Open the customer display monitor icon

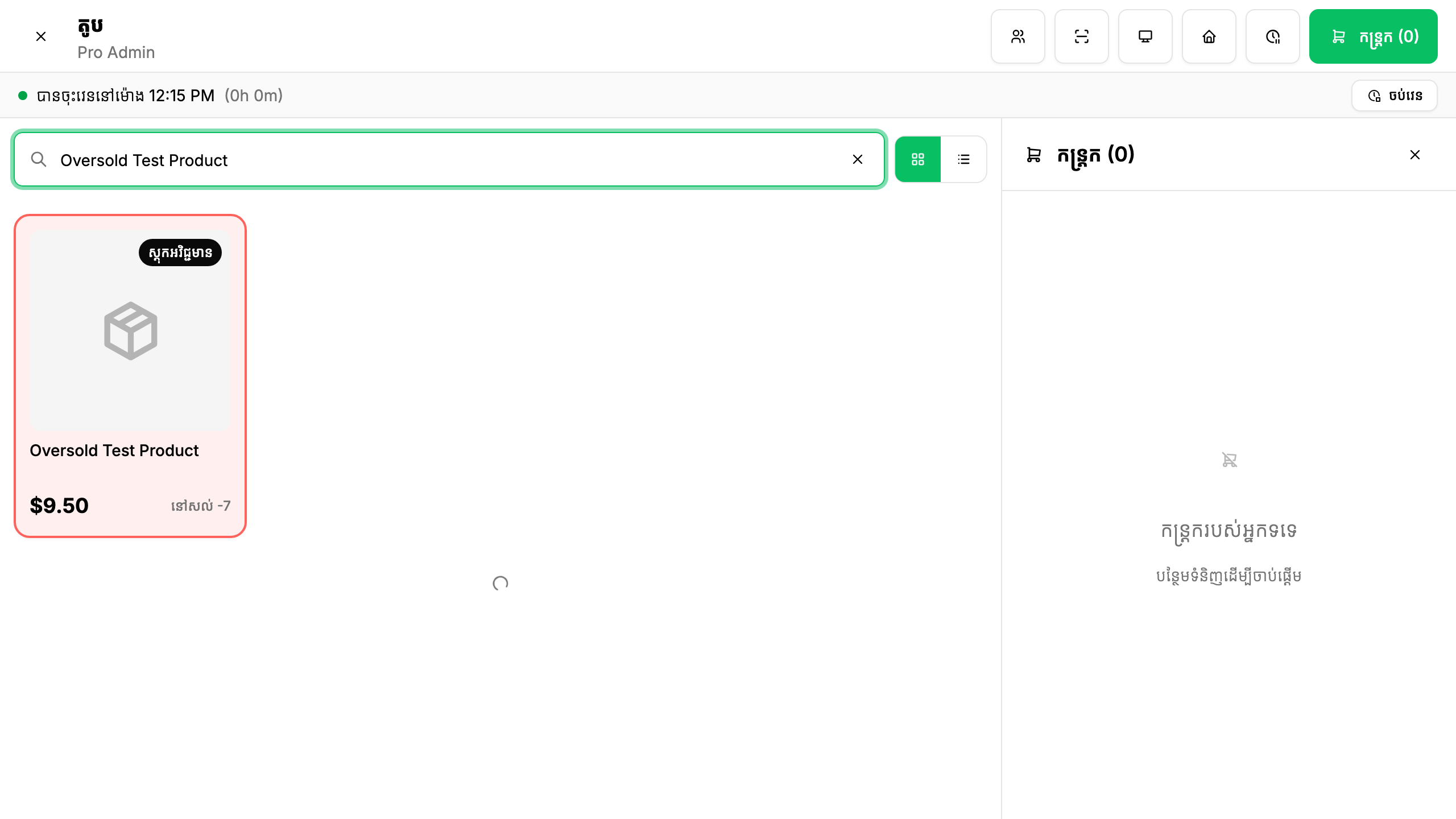point(1145,36)
